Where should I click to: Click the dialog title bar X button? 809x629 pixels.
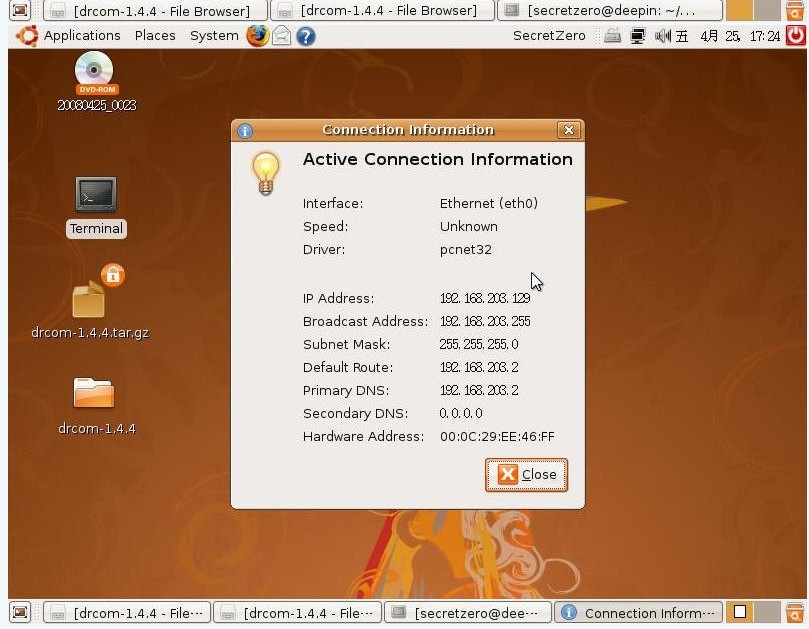(x=569, y=130)
